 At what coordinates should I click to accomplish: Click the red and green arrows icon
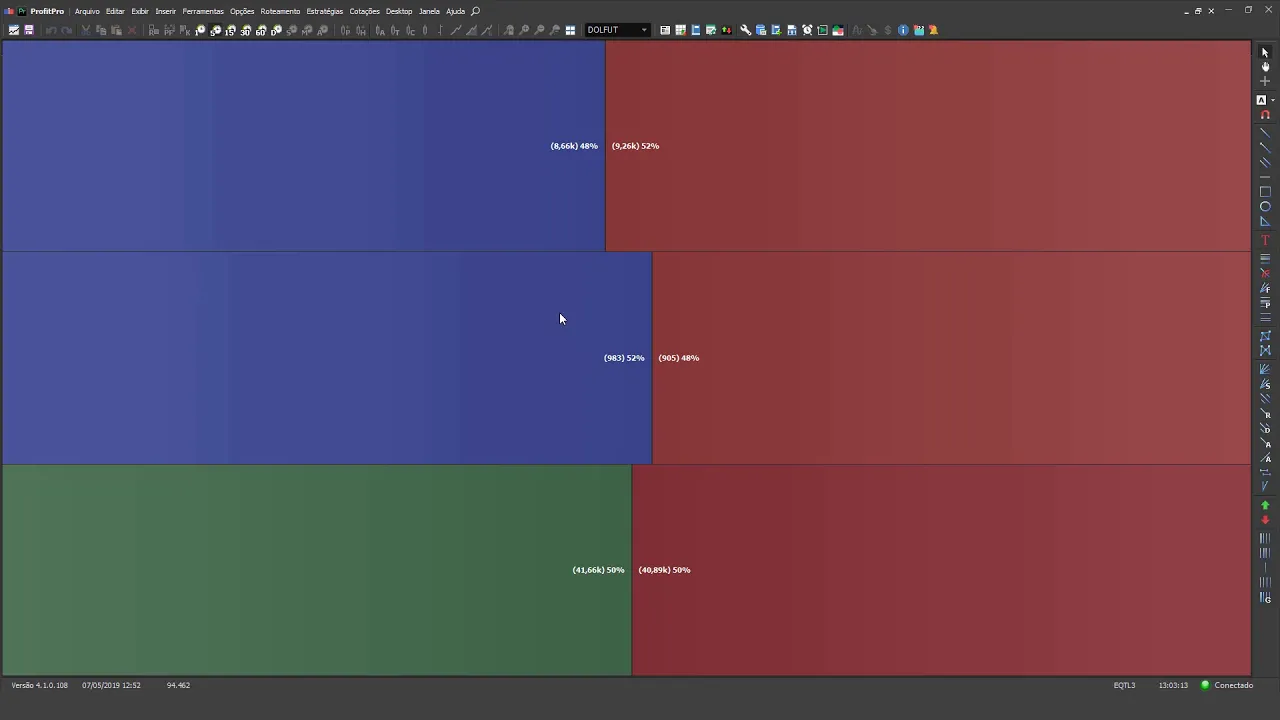(x=727, y=30)
